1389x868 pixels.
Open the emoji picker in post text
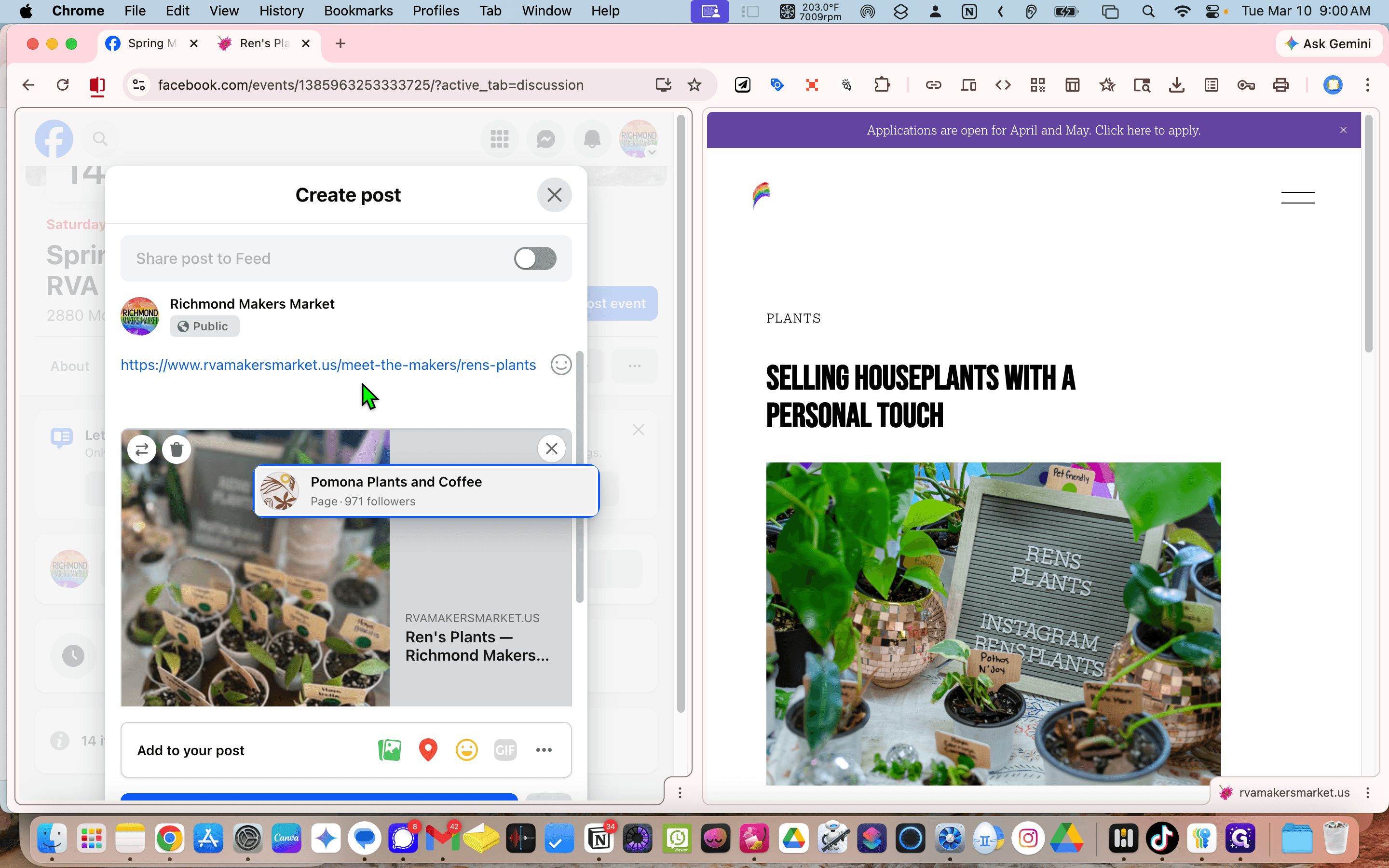point(561,365)
